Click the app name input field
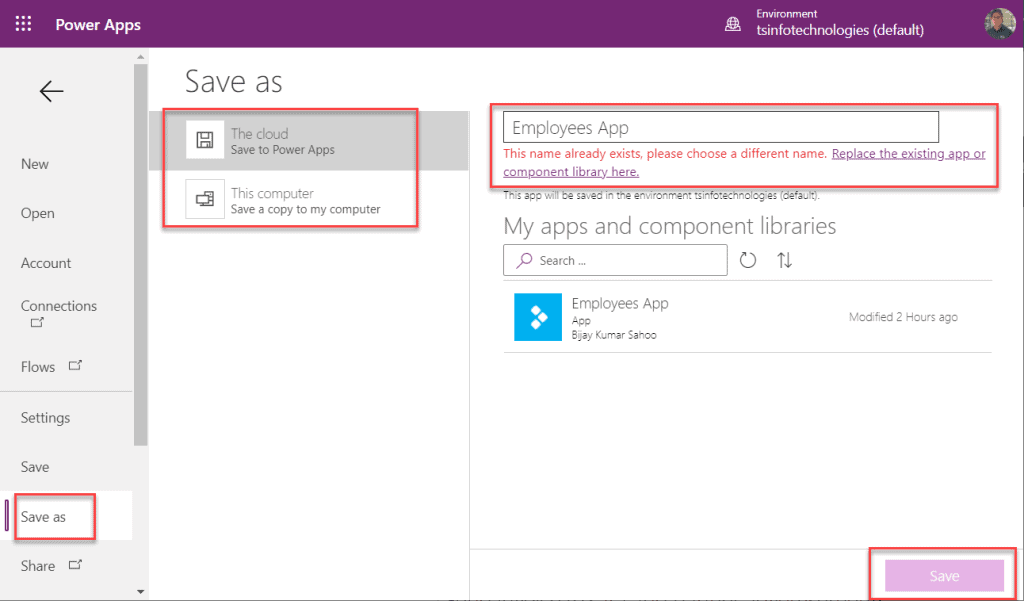This screenshot has width=1024, height=601. point(721,127)
